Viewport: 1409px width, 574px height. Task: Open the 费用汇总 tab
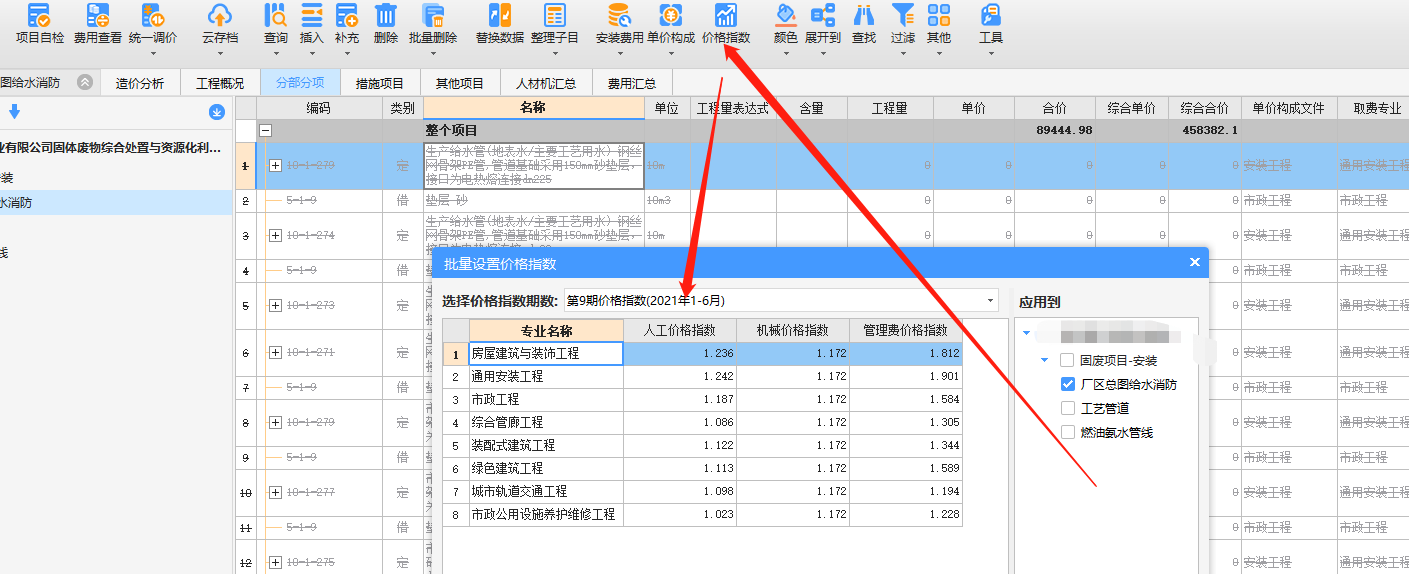point(632,83)
